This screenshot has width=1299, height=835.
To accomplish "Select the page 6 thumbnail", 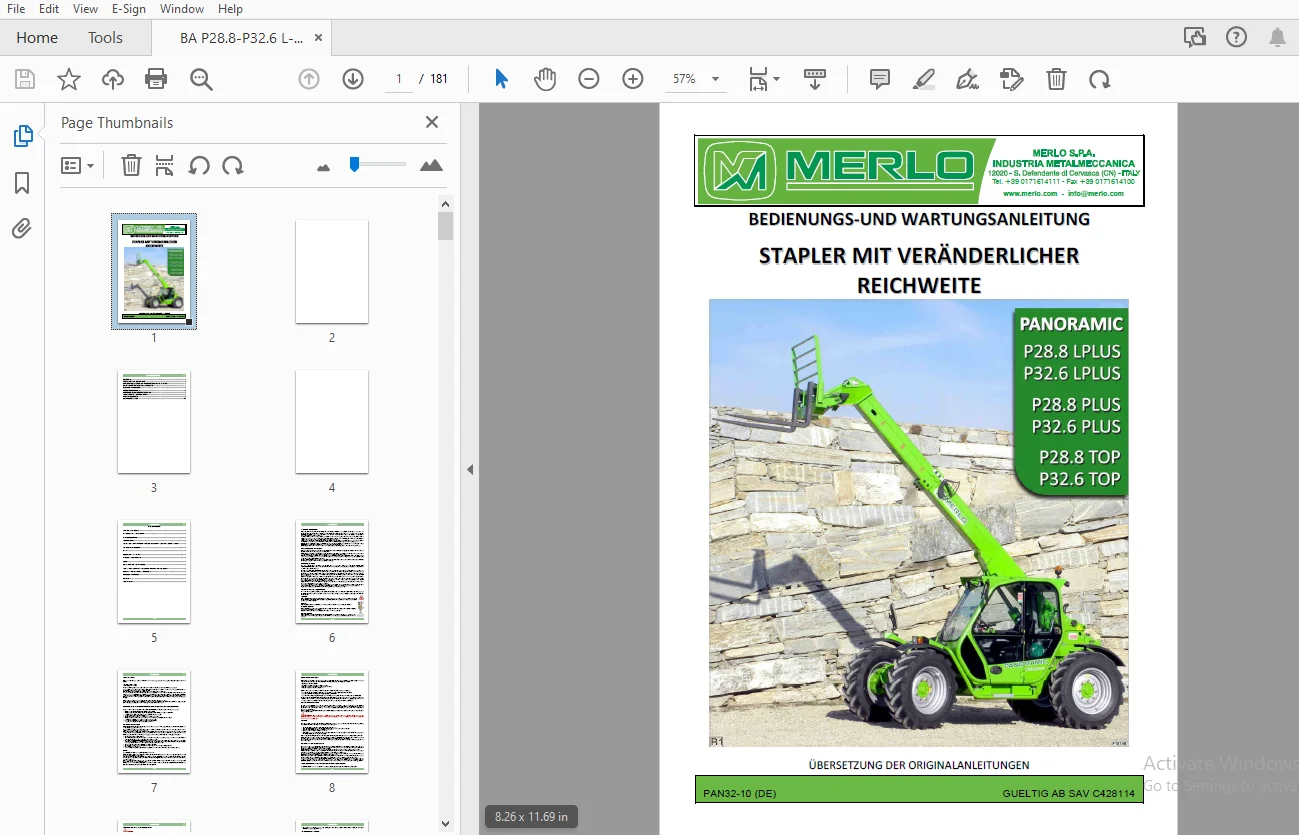I will click(332, 571).
